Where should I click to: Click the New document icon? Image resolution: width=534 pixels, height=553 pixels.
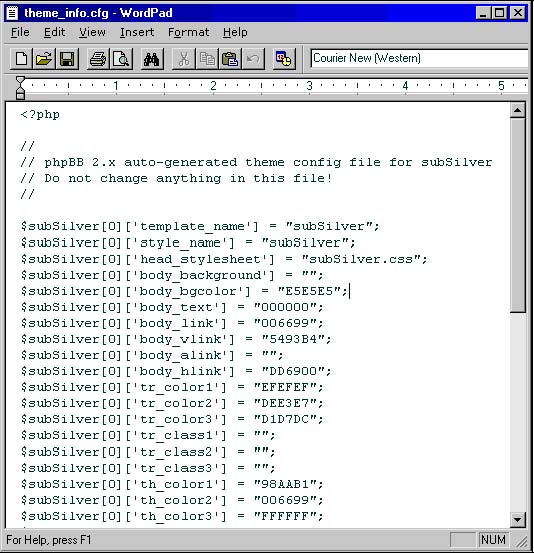point(21,59)
